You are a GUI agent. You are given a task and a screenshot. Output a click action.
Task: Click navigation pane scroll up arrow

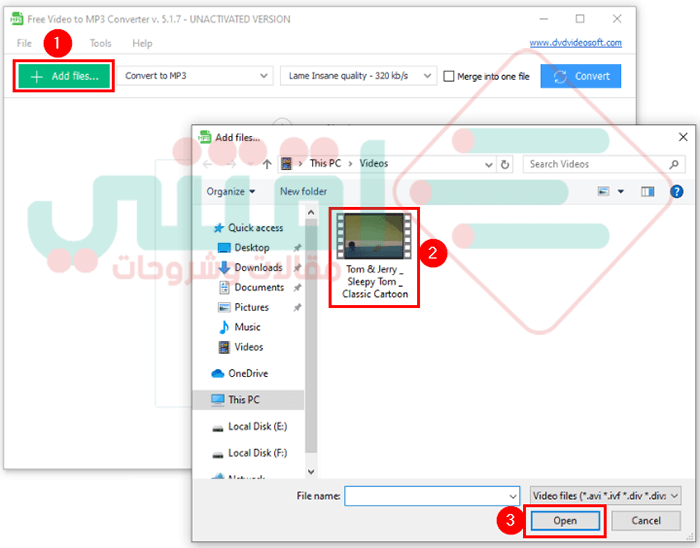click(311, 212)
